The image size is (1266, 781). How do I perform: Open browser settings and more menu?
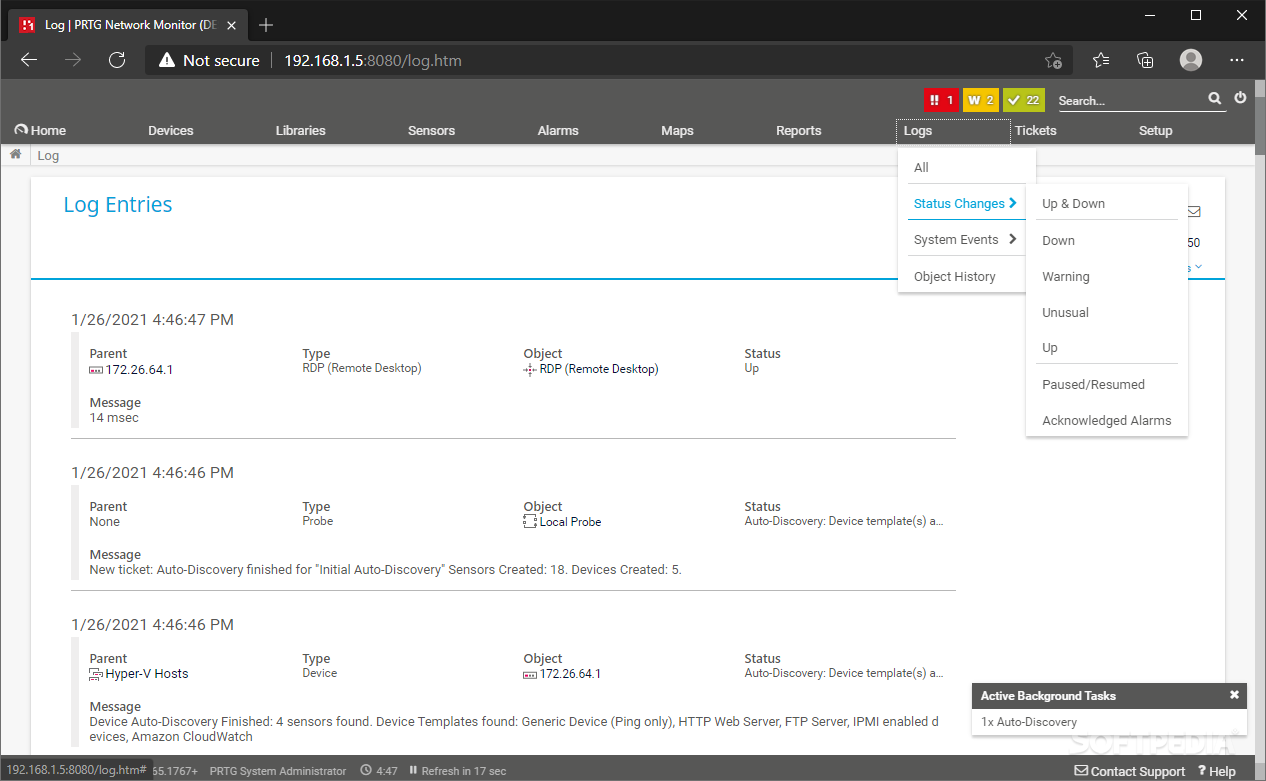click(1237, 60)
